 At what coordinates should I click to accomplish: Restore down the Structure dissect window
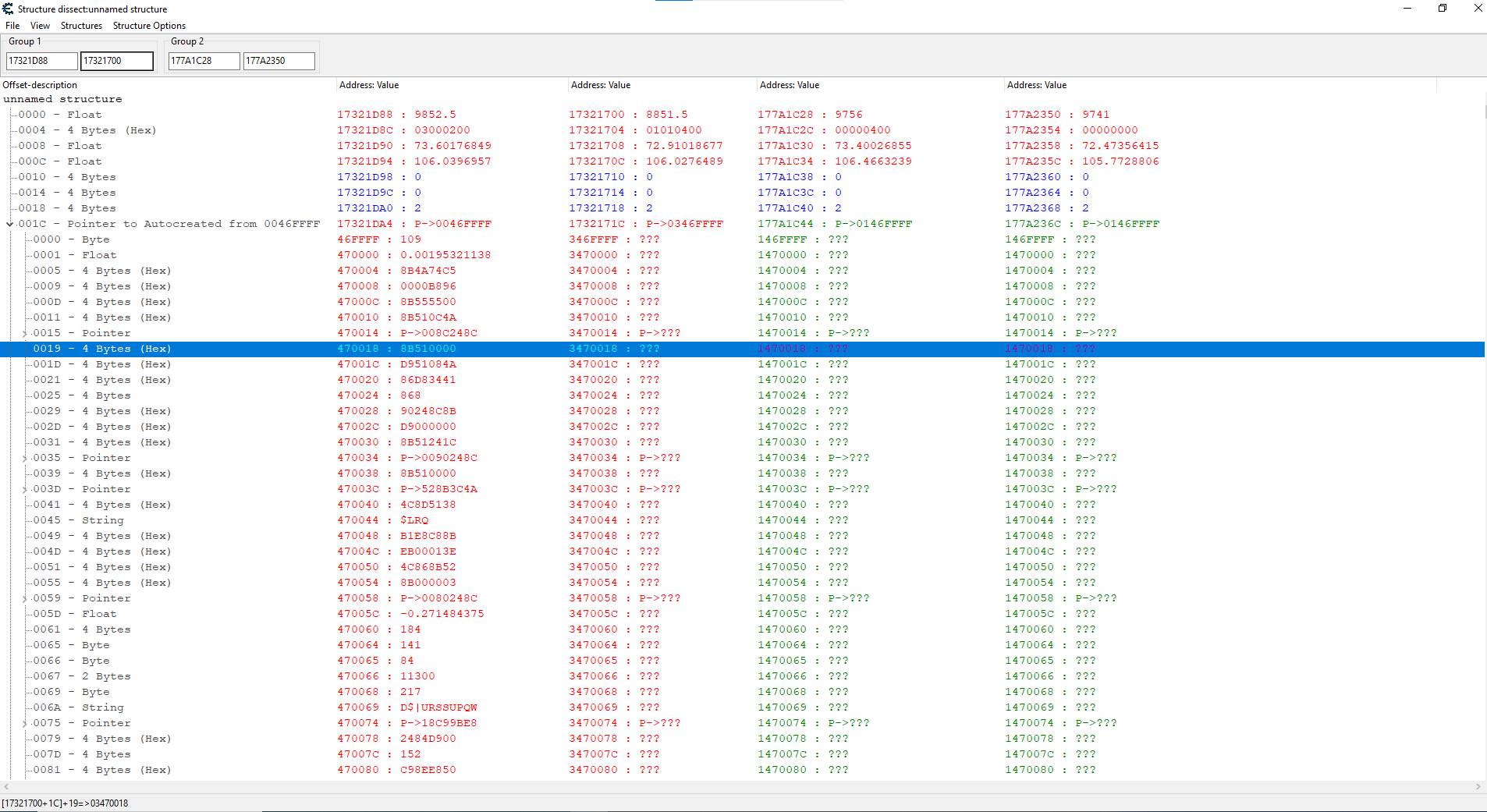click(x=1443, y=9)
